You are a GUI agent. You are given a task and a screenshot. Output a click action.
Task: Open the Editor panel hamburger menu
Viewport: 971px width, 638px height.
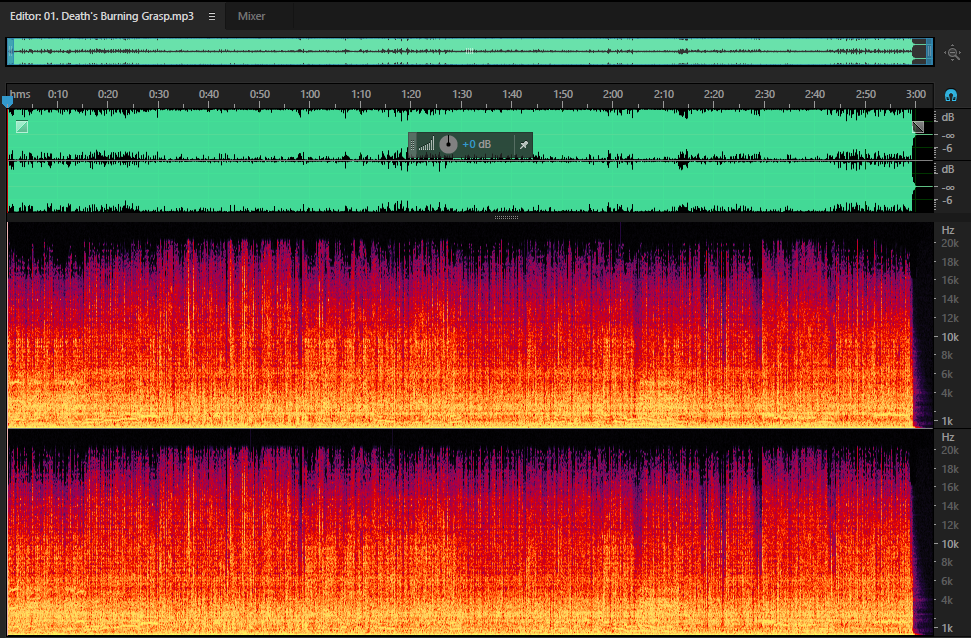coord(212,17)
